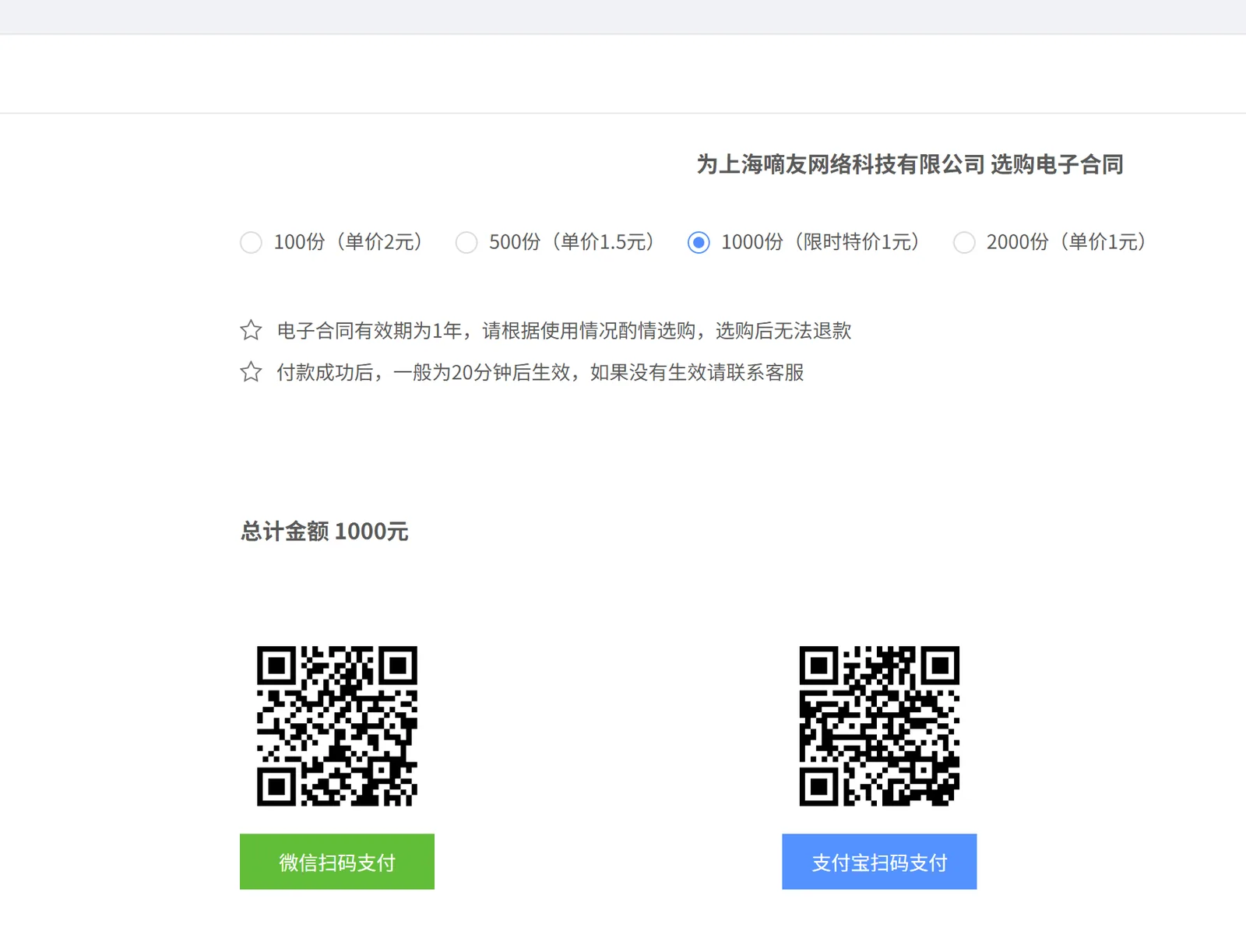This screenshot has width=1246, height=952.
Task: Select the 1000份（限时特价1元）radio option
Action: (x=699, y=242)
